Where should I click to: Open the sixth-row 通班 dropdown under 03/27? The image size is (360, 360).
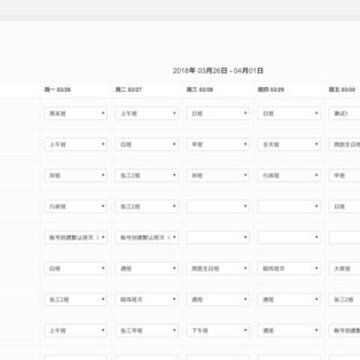coord(147,268)
